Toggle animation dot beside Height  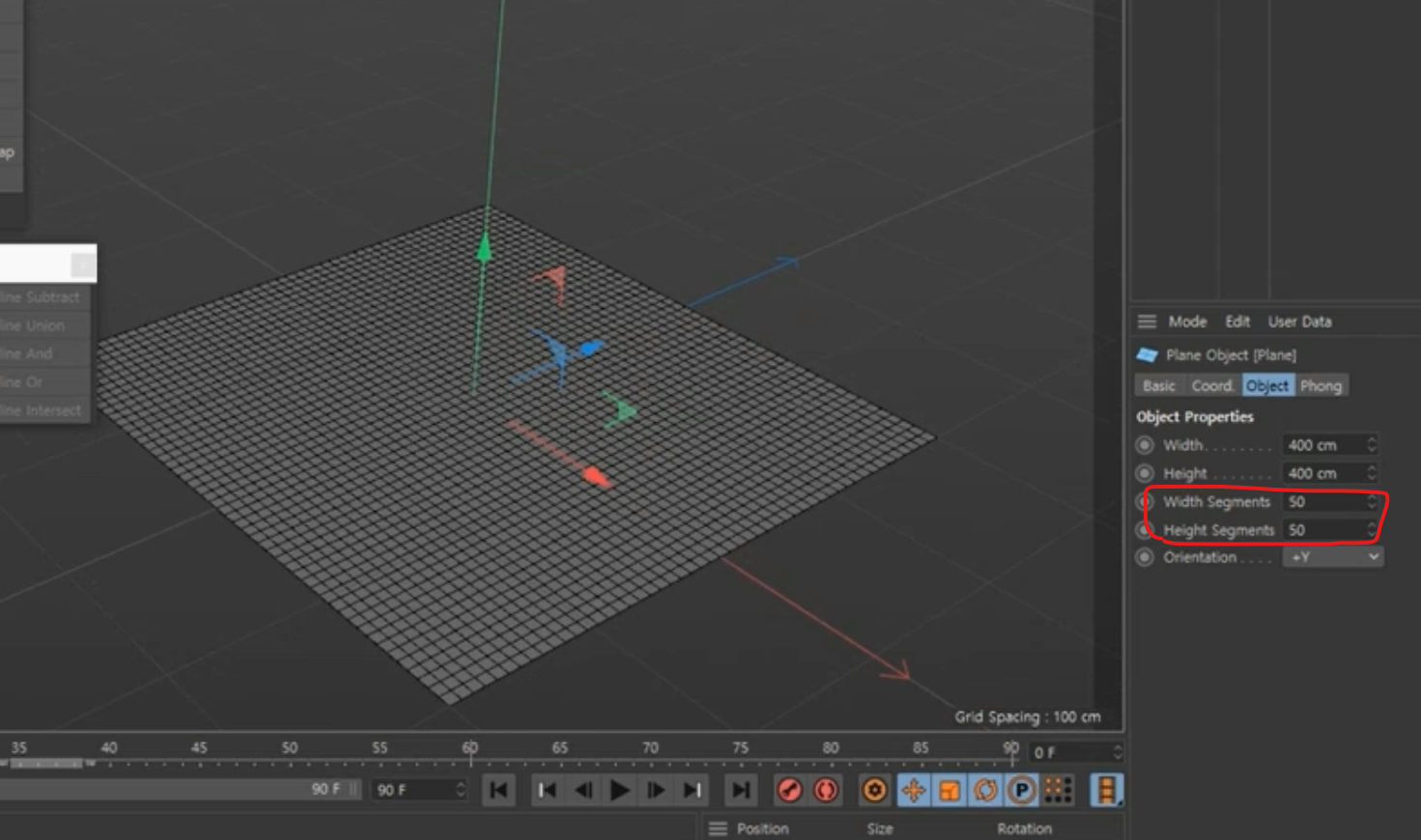click(x=1145, y=473)
